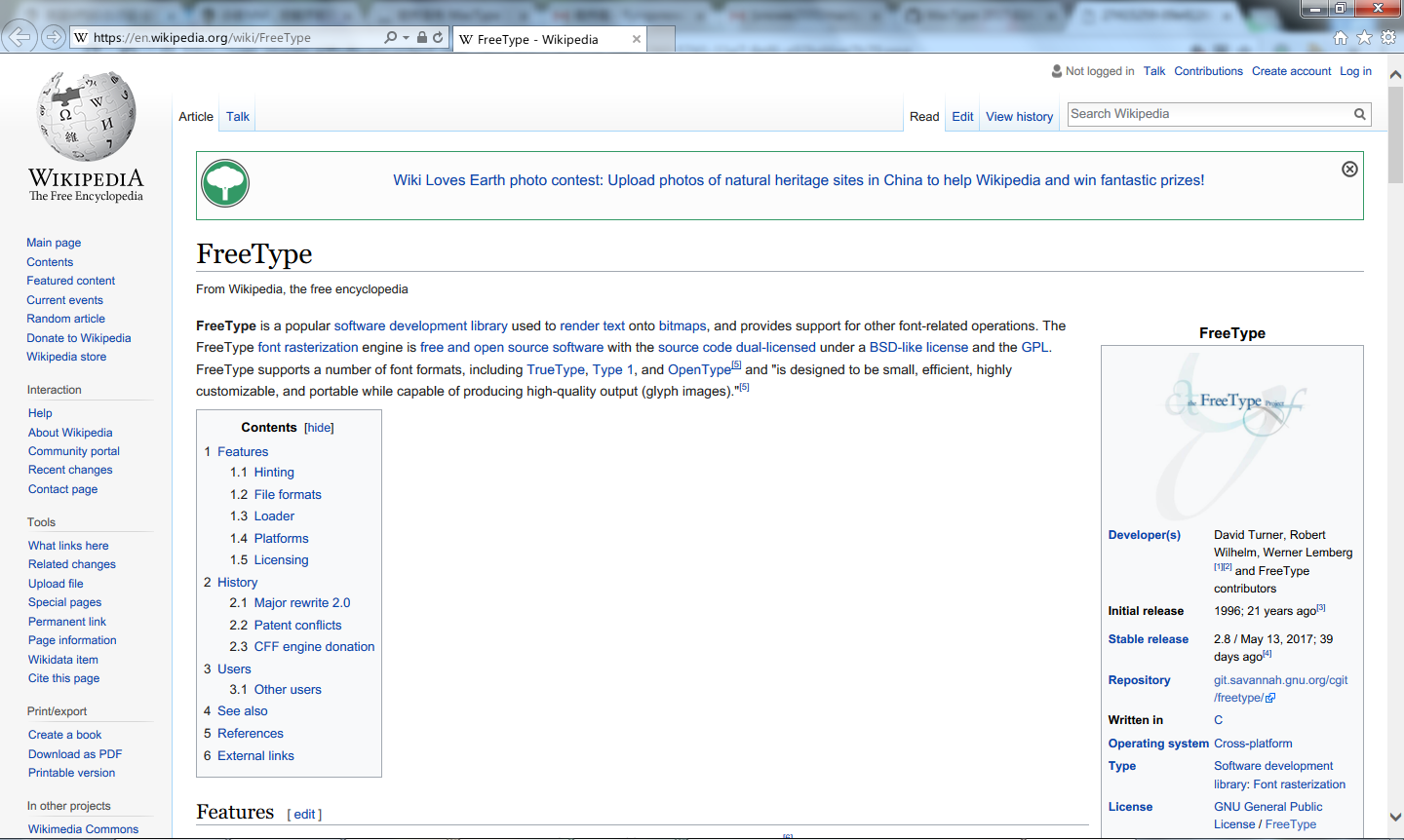Follow the BSD-like license link

pos(918,348)
